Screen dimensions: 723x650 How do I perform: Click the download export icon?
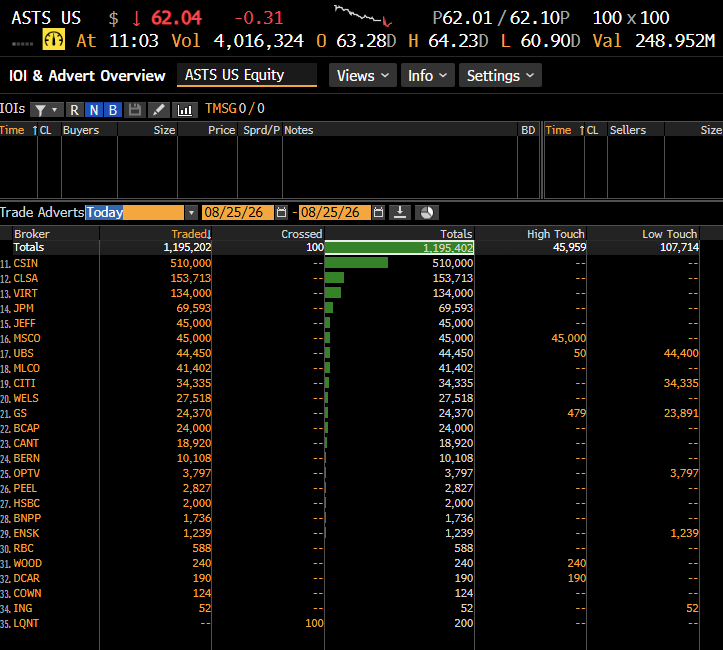(400, 212)
